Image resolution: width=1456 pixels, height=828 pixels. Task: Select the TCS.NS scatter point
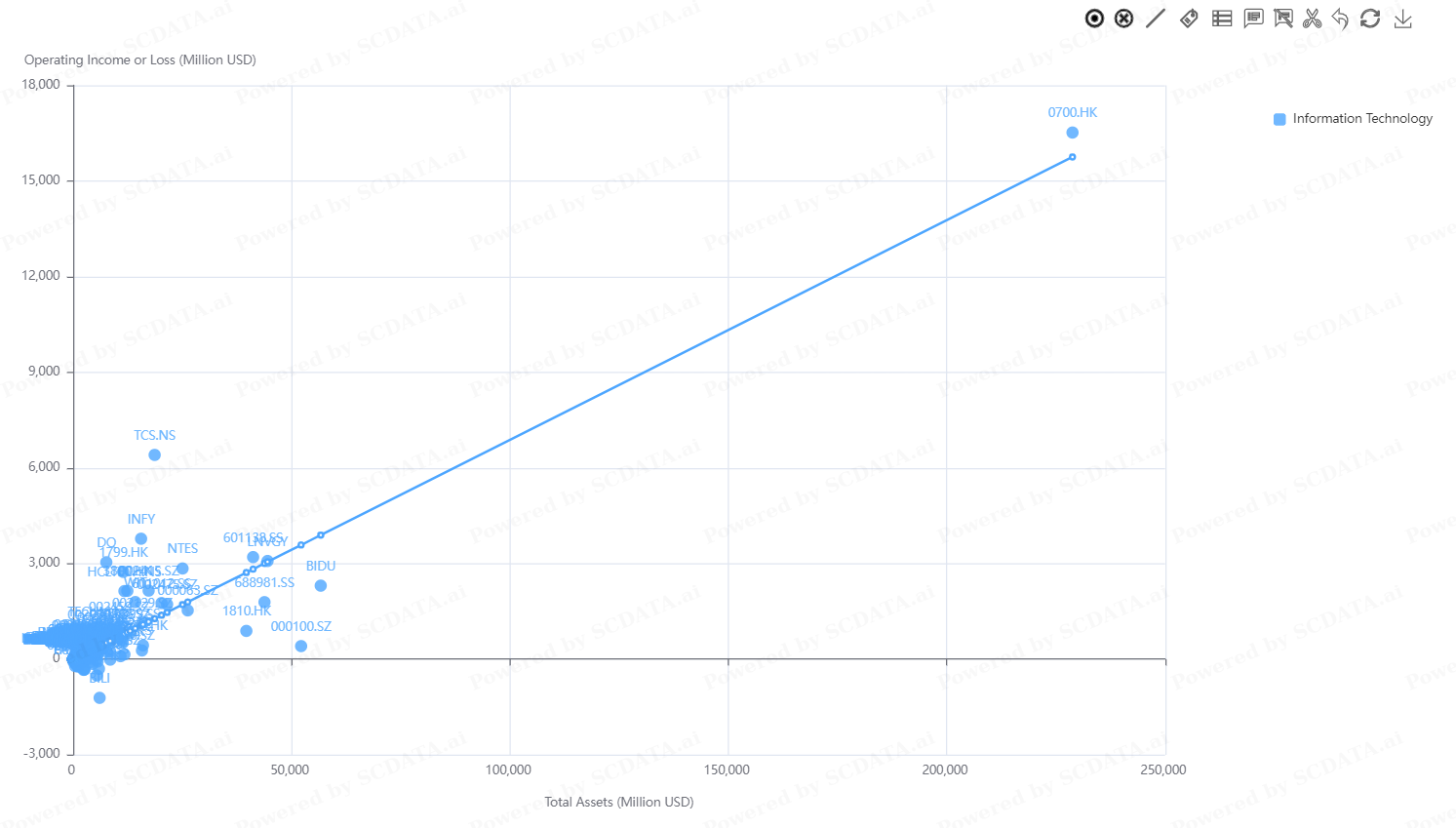coord(154,455)
